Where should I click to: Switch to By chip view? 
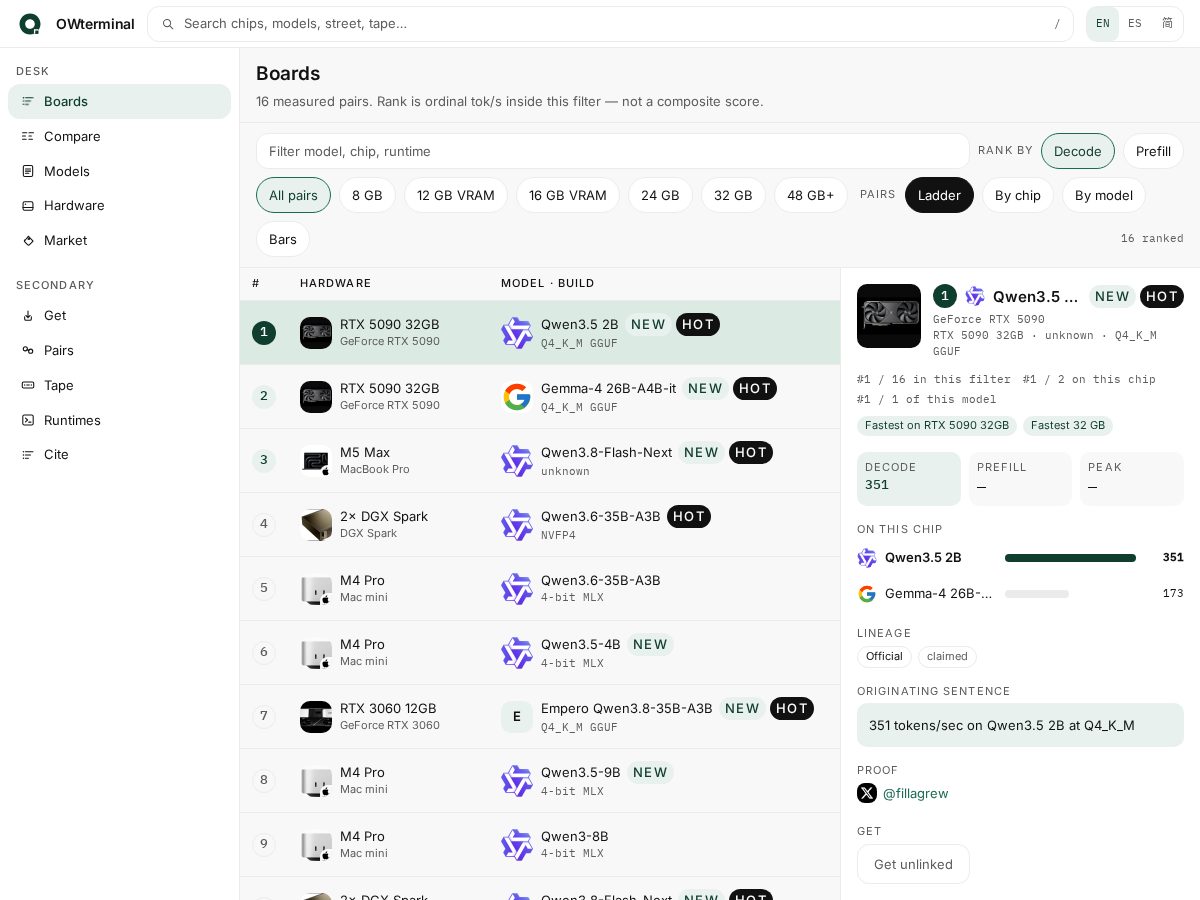pos(1018,195)
